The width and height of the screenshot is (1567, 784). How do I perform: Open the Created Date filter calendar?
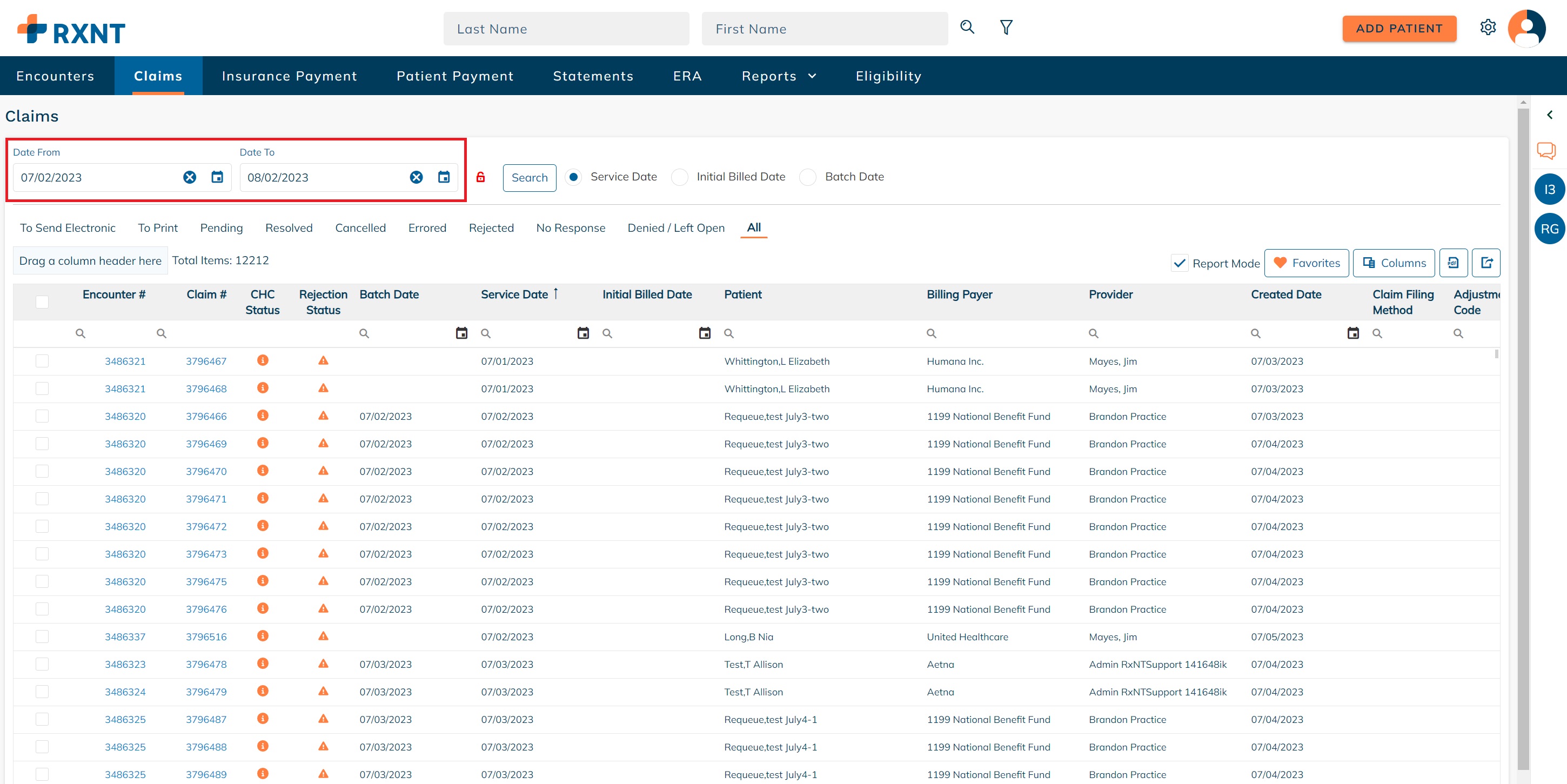pyautogui.click(x=1353, y=333)
